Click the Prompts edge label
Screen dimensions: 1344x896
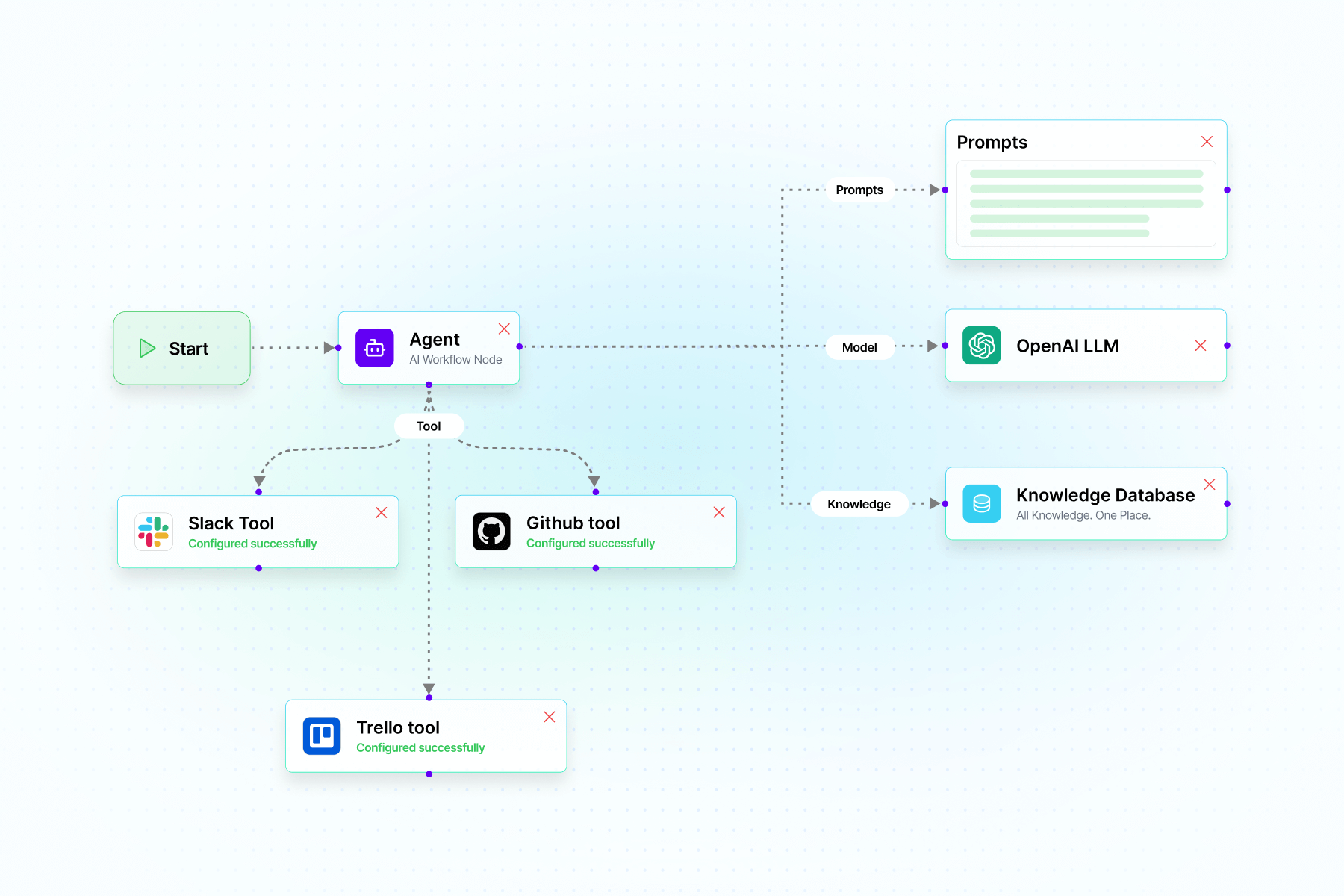click(x=859, y=190)
